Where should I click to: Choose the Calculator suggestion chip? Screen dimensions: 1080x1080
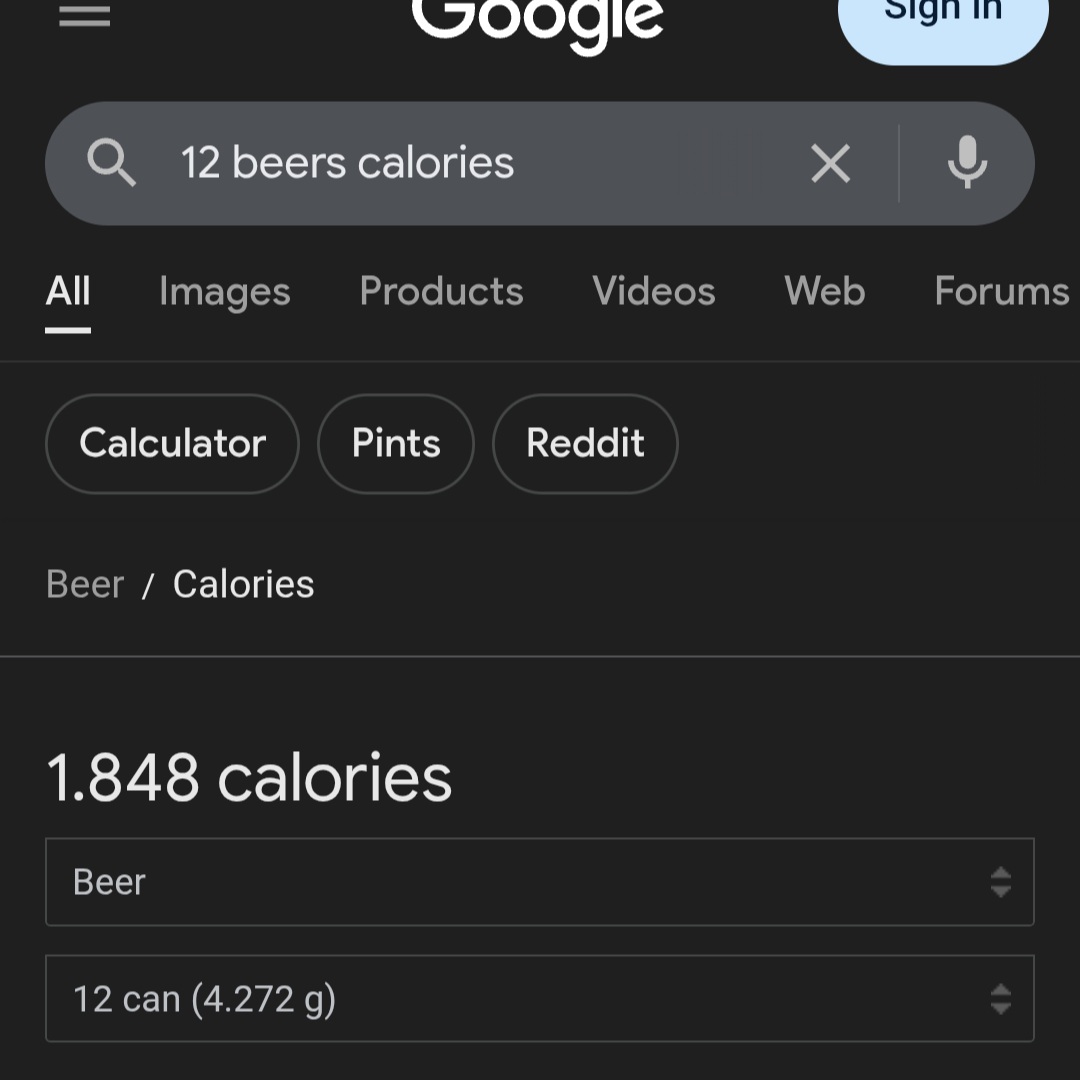(172, 444)
